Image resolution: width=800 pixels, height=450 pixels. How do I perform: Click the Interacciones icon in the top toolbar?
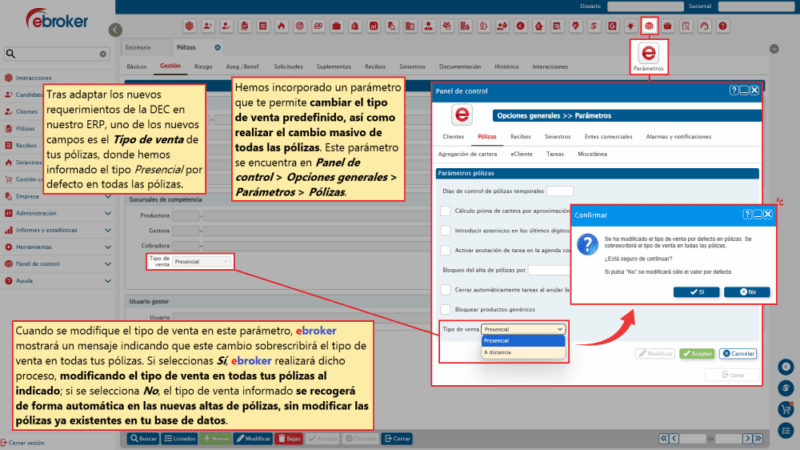189,26
